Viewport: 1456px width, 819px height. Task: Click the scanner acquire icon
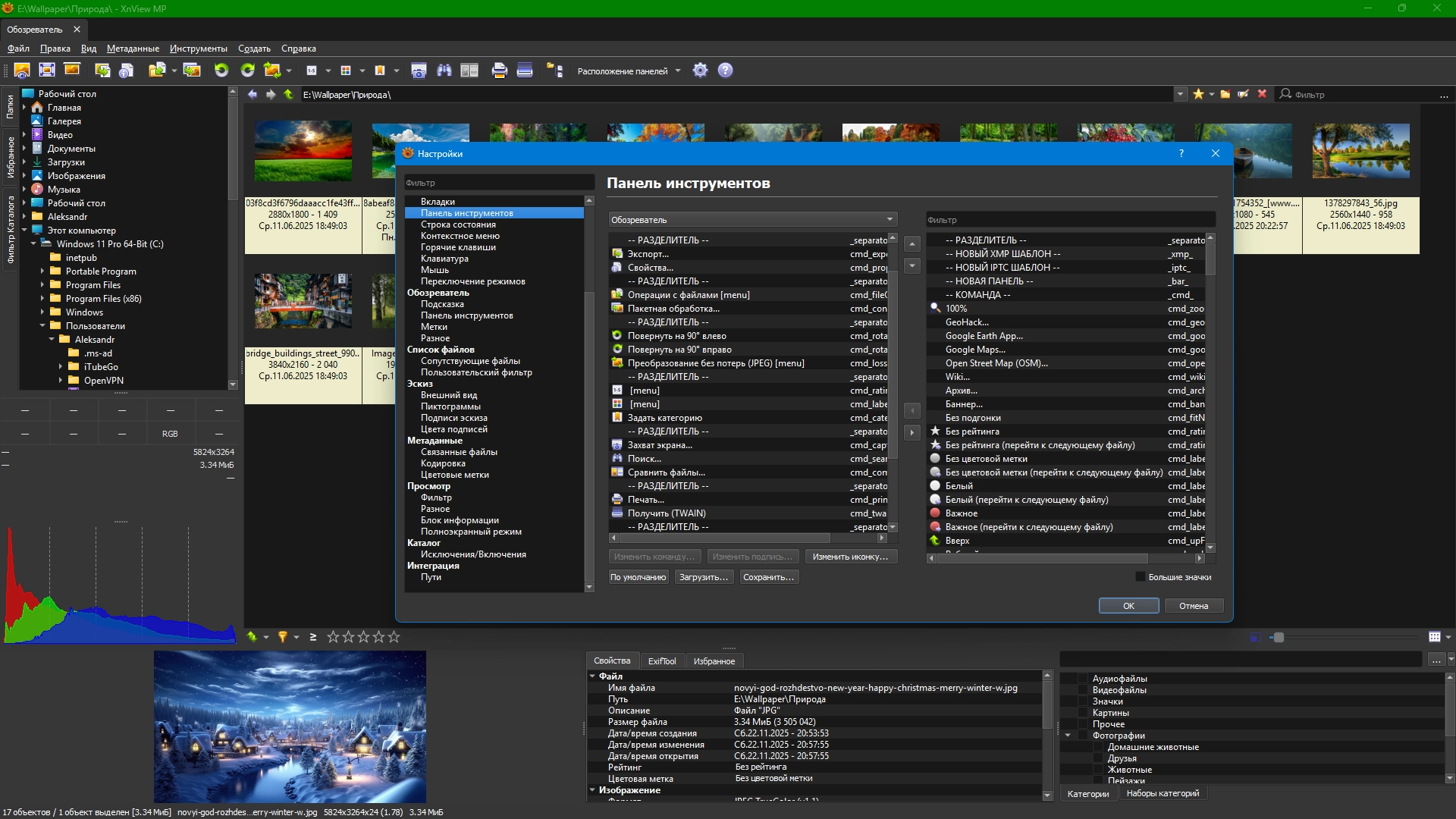pos(525,71)
